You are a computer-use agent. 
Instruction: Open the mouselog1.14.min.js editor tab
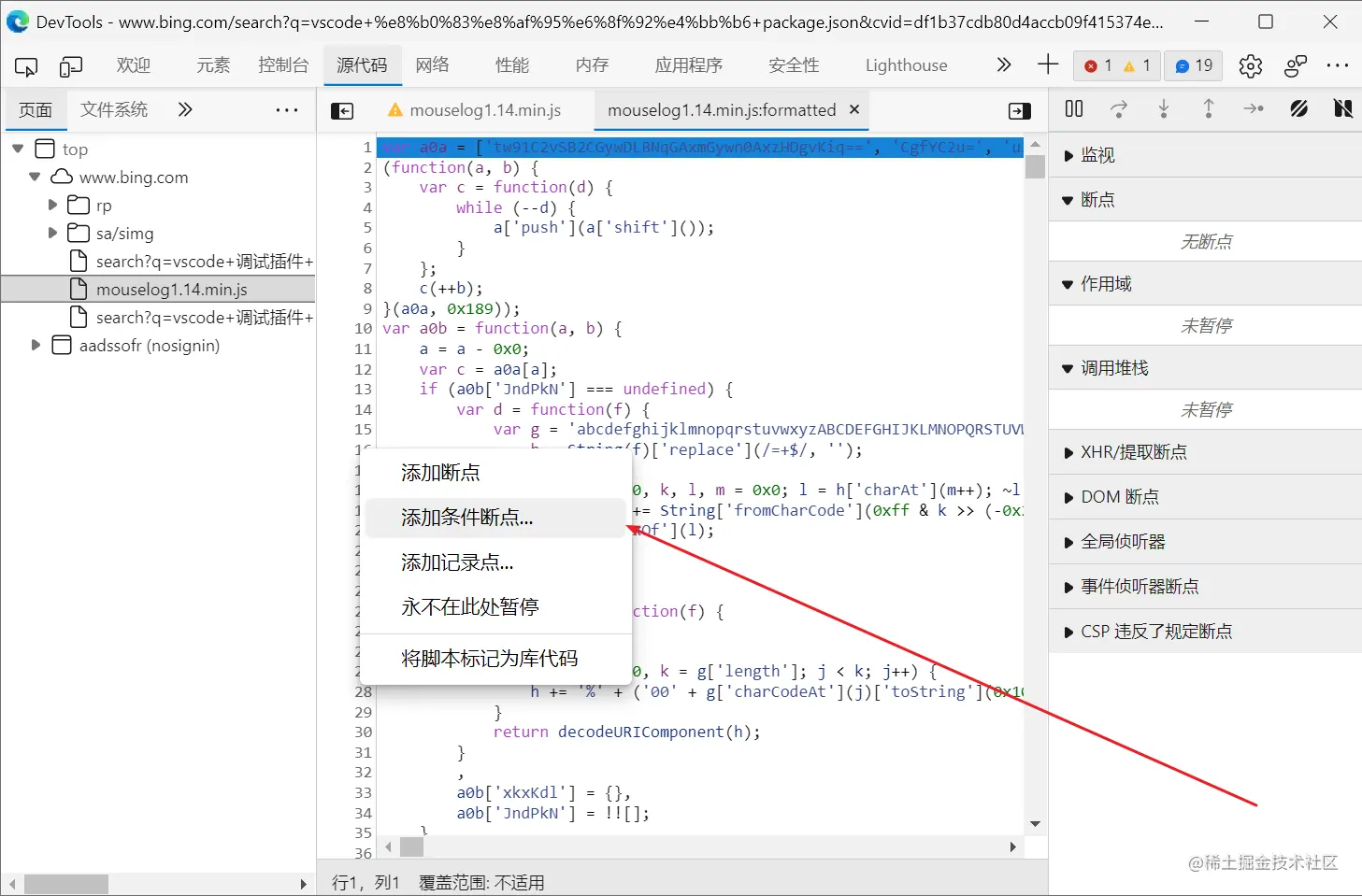tap(476, 110)
